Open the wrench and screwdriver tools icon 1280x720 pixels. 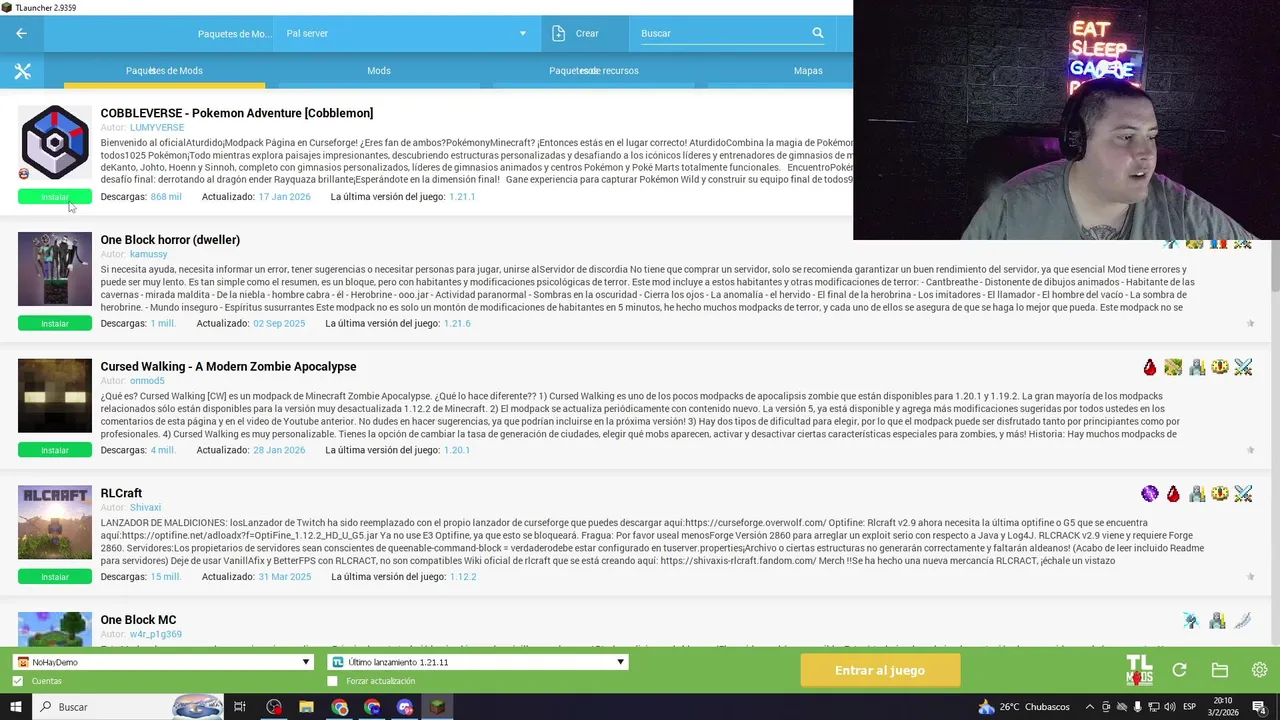point(22,71)
